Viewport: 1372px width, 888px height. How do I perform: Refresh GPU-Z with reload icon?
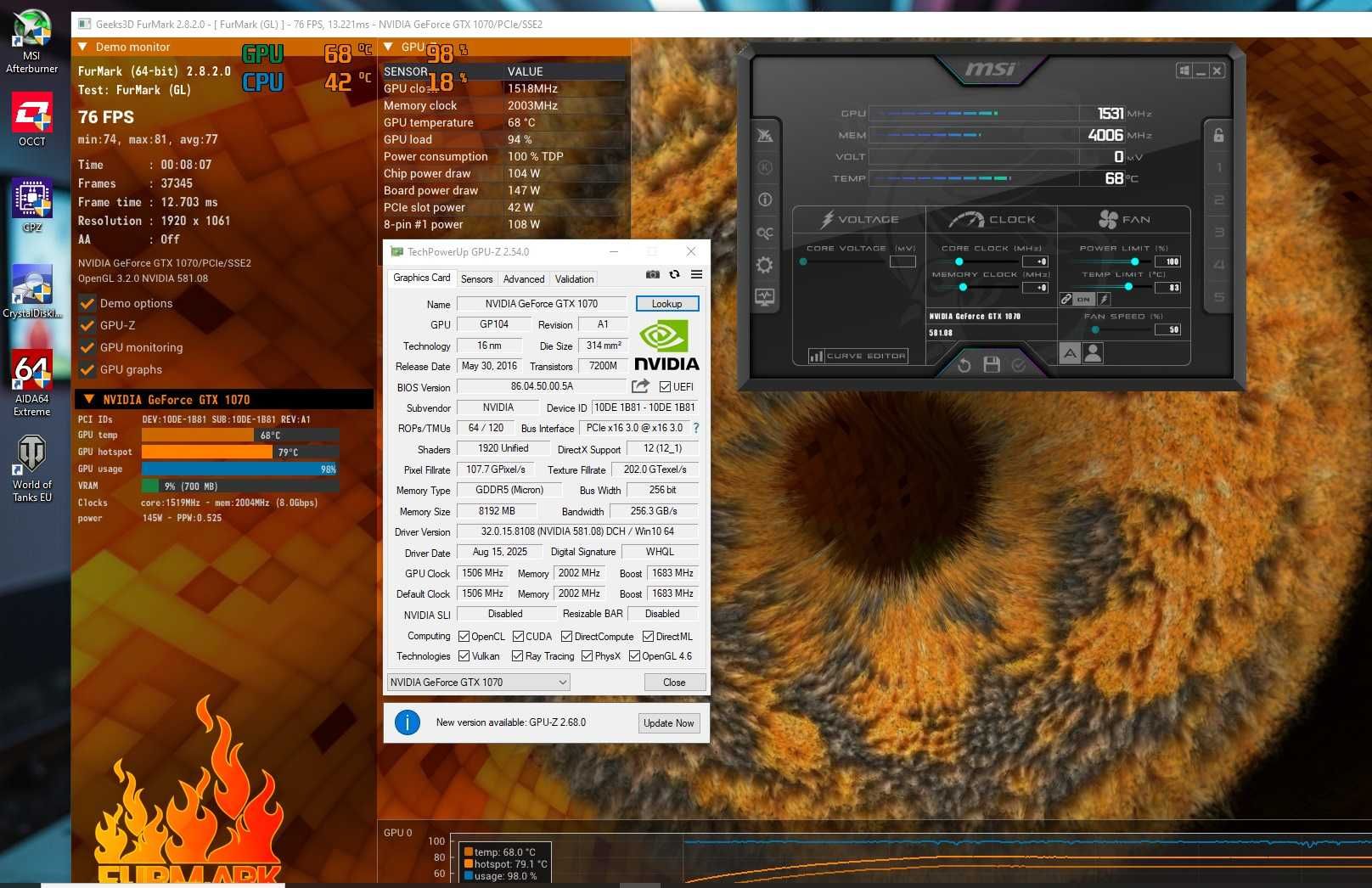(x=674, y=274)
